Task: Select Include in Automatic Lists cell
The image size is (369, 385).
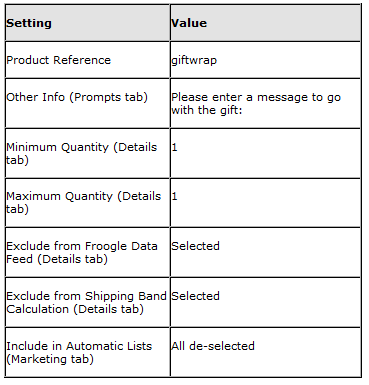Action: pos(87,352)
